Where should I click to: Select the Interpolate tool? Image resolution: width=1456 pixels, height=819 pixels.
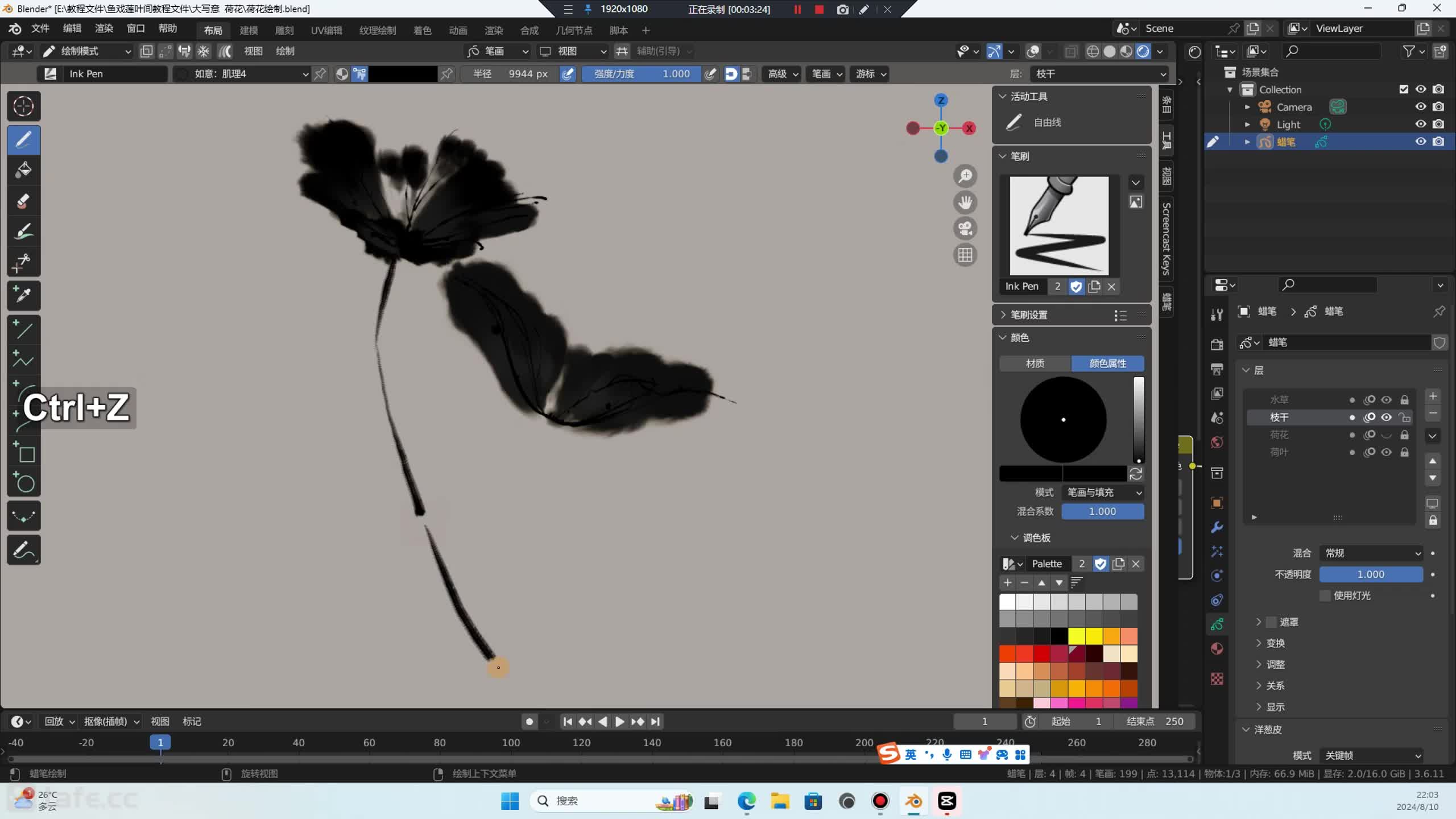tap(23, 516)
